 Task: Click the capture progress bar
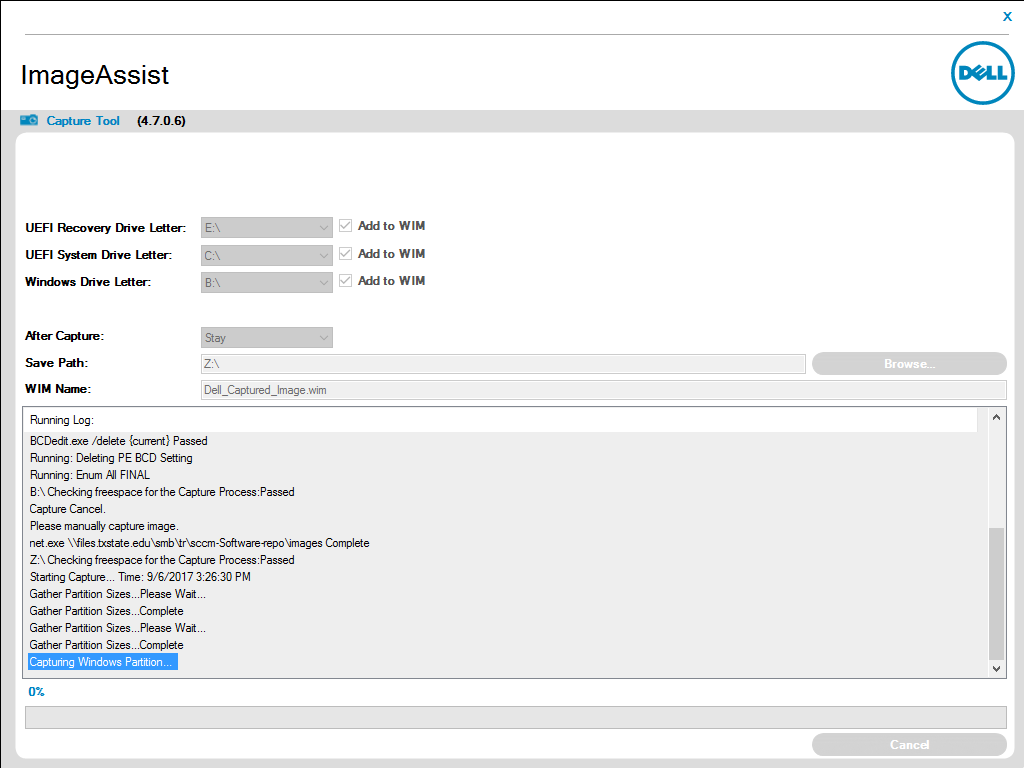515,717
